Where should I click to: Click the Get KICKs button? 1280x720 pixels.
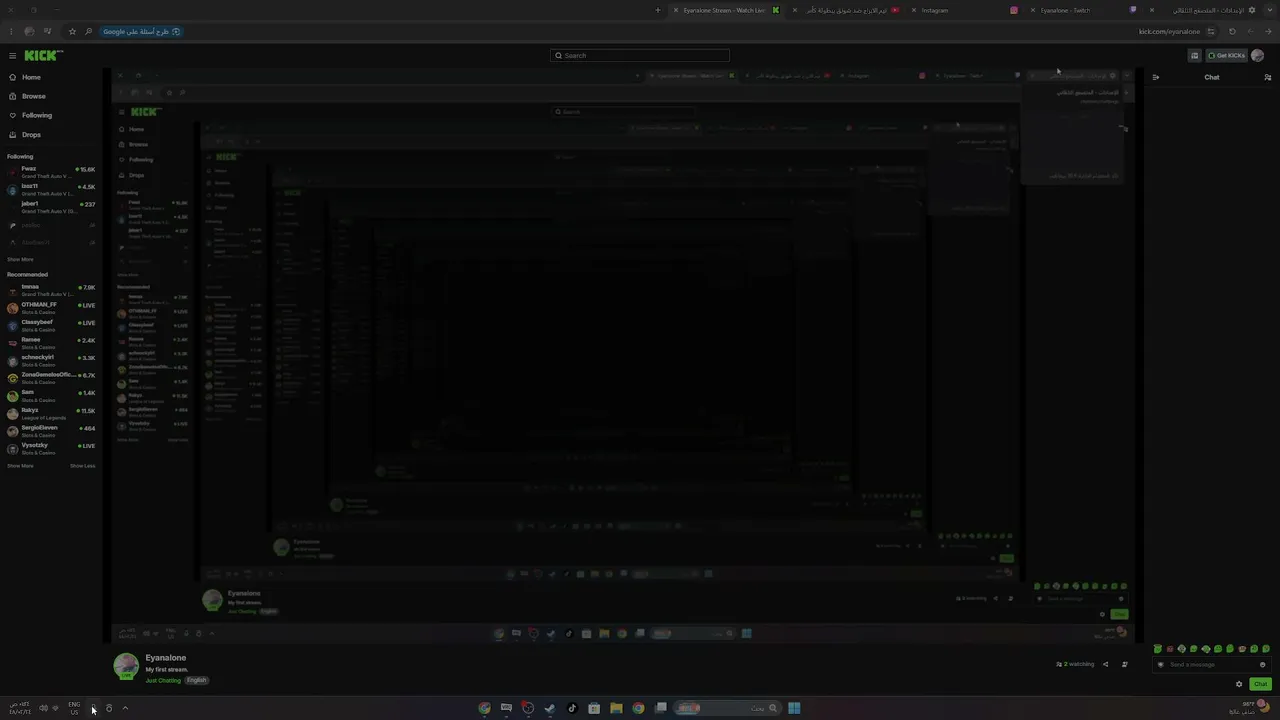[x=1226, y=56]
